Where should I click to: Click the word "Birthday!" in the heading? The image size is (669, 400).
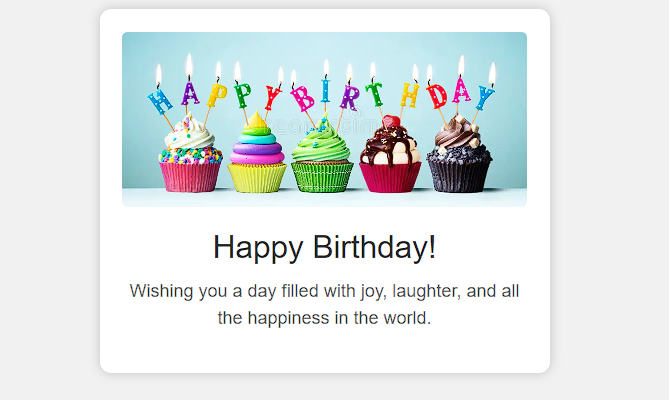pyautogui.click(x=374, y=247)
